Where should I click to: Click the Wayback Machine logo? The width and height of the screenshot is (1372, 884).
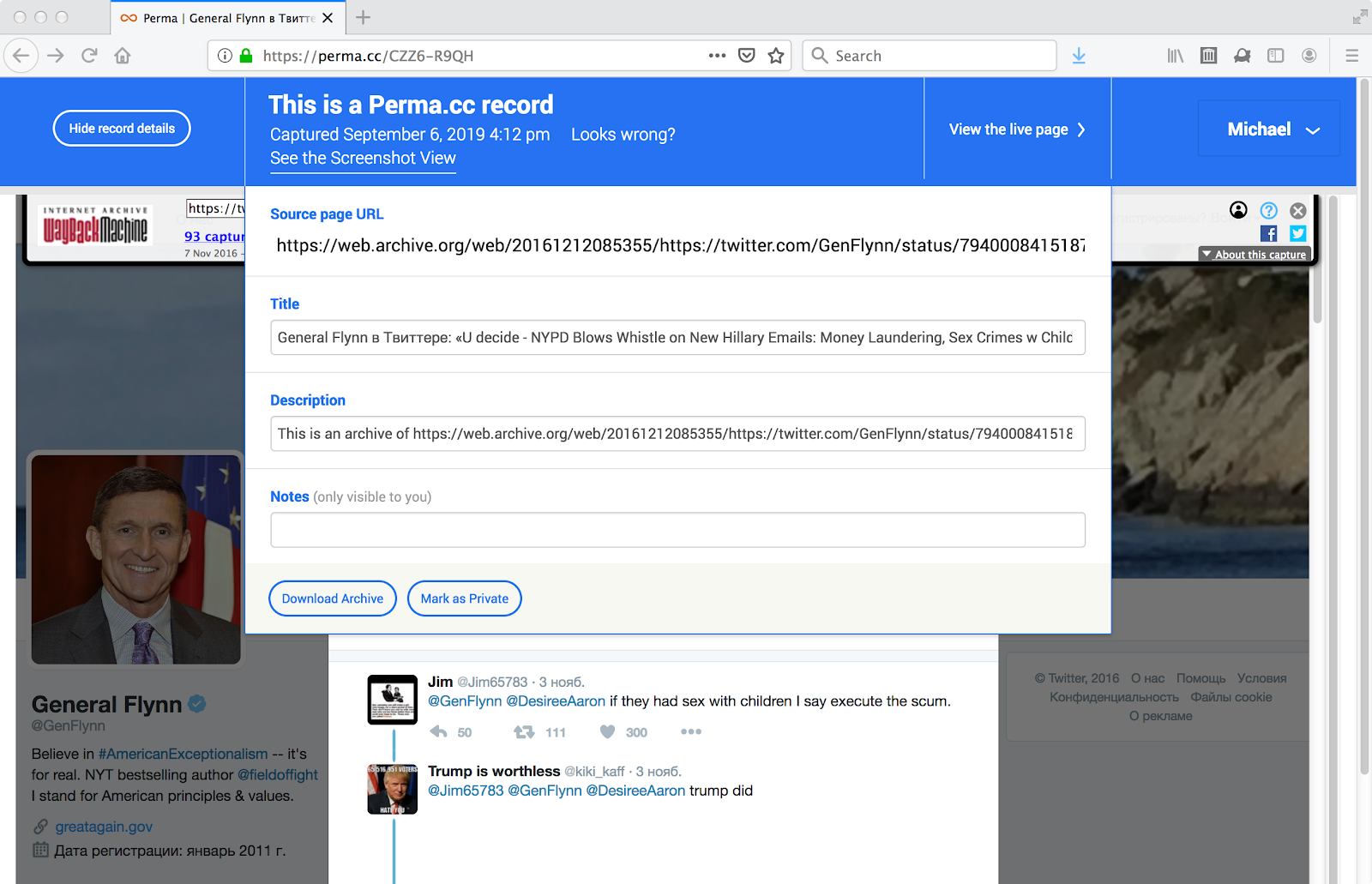pyautogui.click(x=95, y=226)
